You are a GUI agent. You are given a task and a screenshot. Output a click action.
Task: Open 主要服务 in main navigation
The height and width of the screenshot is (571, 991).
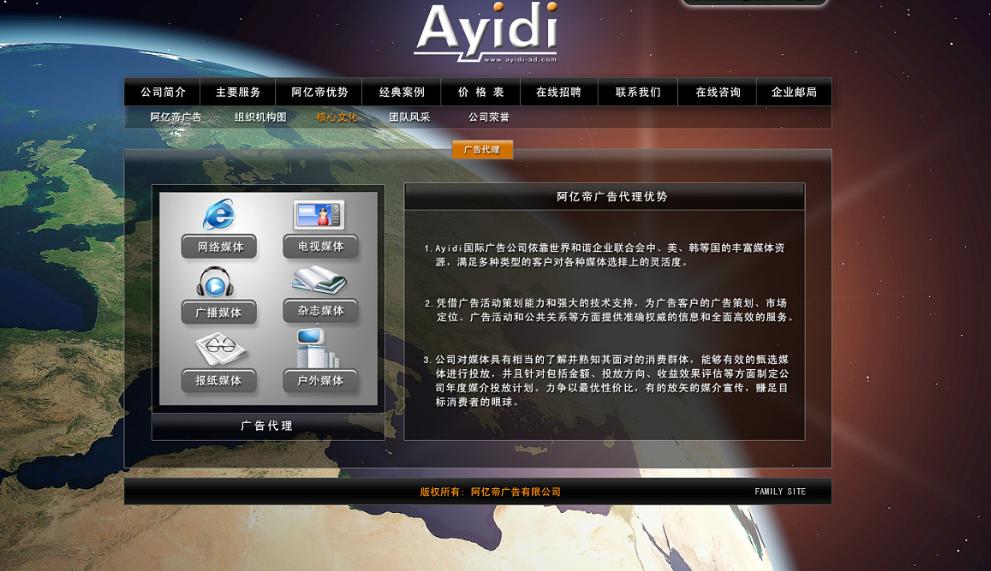[x=238, y=92]
